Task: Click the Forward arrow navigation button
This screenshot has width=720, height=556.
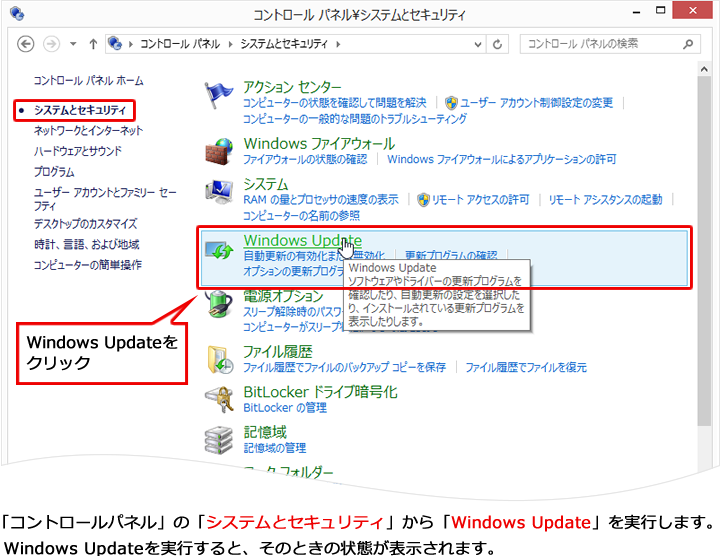Action: (x=51, y=44)
